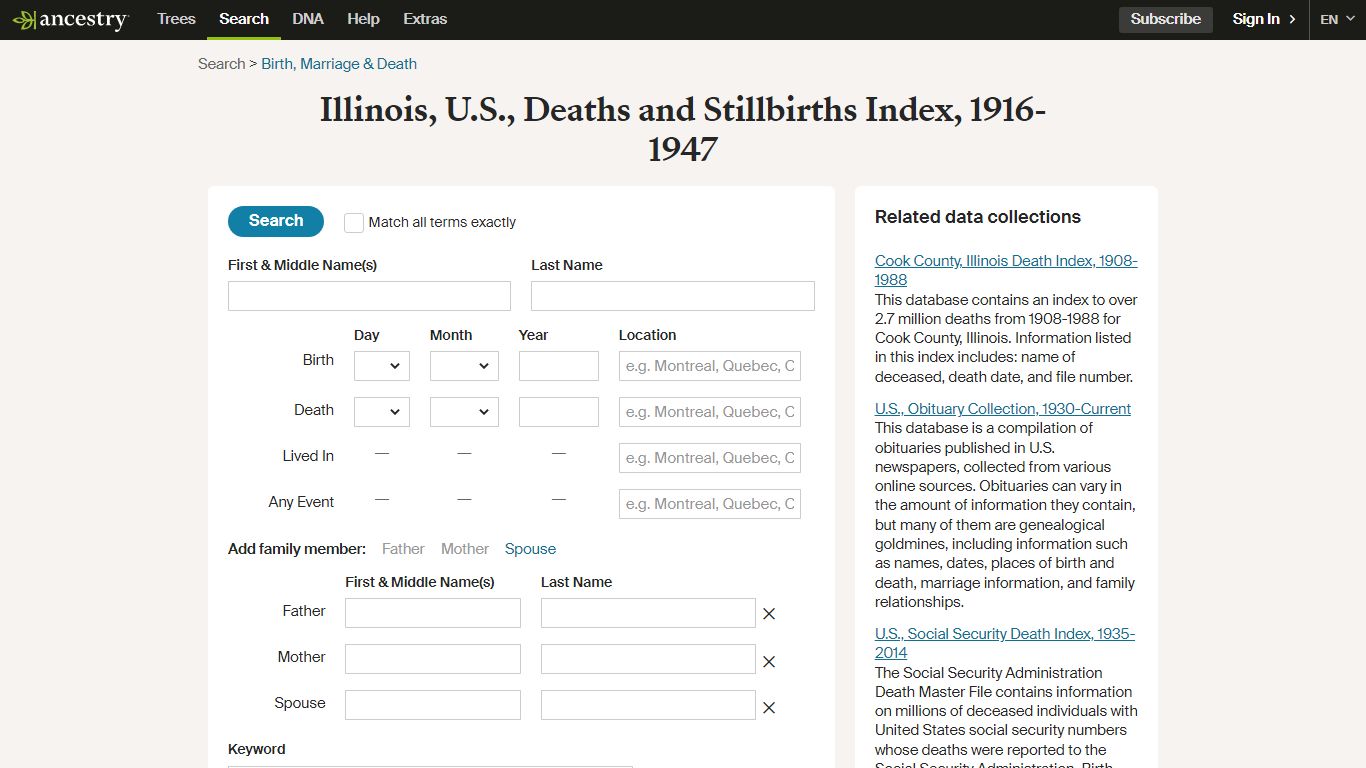The image size is (1366, 768).
Task: Focus the Death Year field
Action: [x=559, y=412]
